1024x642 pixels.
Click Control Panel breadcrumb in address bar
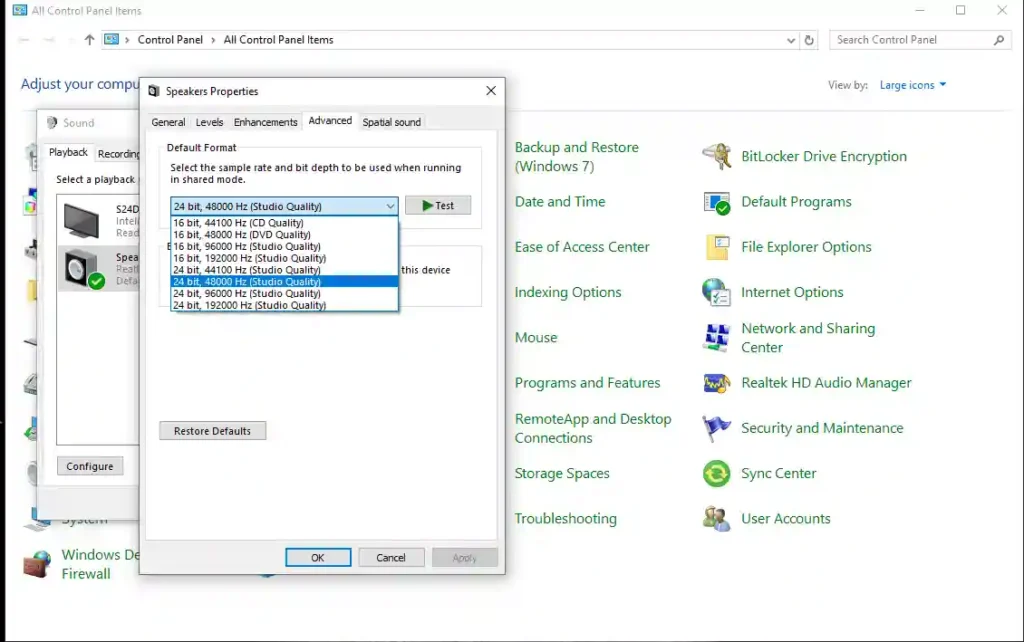[x=170, y=40]
